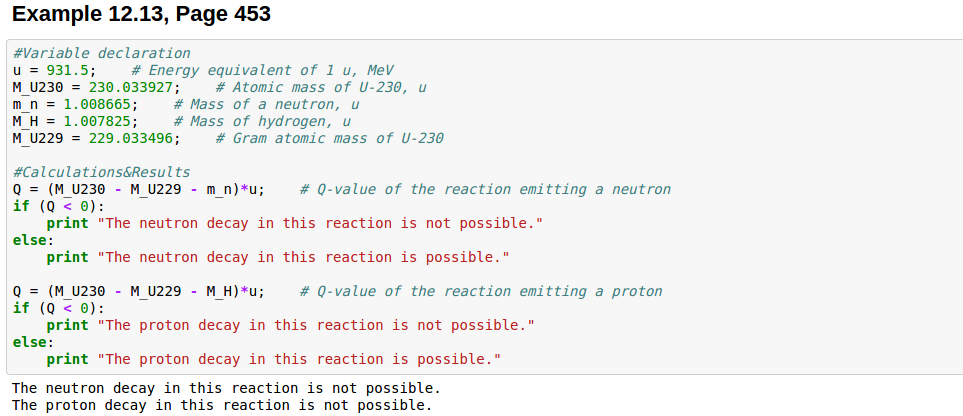Click the U-230 mass value 230.033927

pyautogui.click(x=135, y=87)
